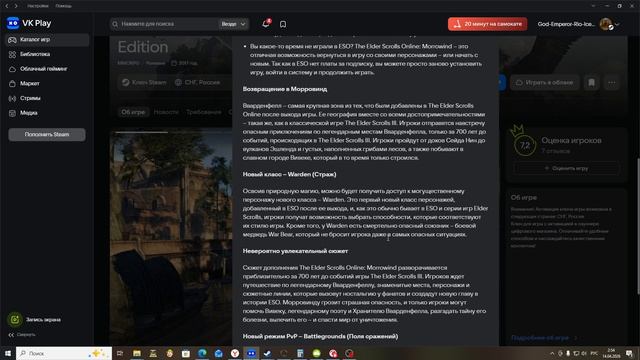Open the Windows Start menu

(7, 353)
